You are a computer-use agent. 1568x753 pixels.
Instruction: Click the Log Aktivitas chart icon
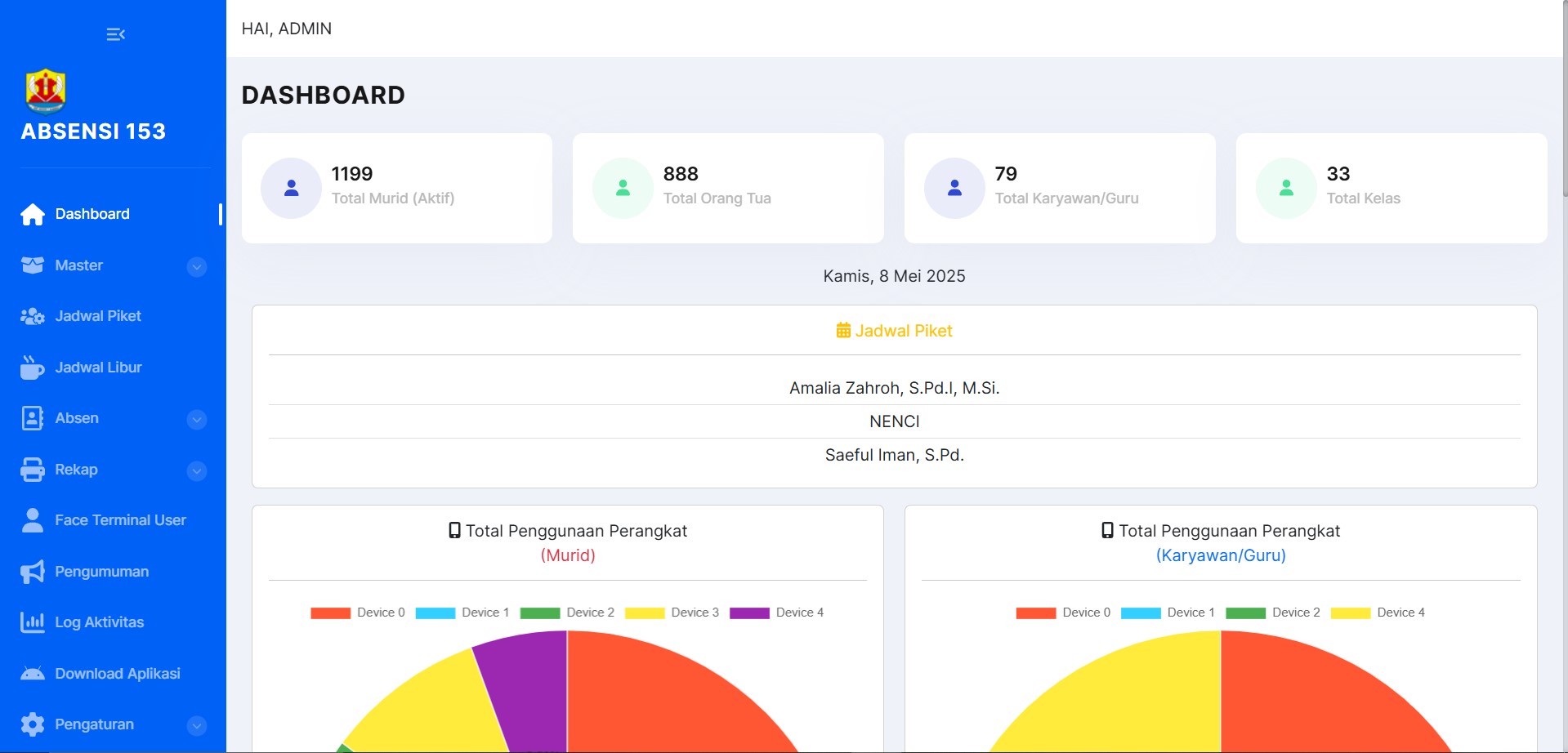tap(33, 622)
